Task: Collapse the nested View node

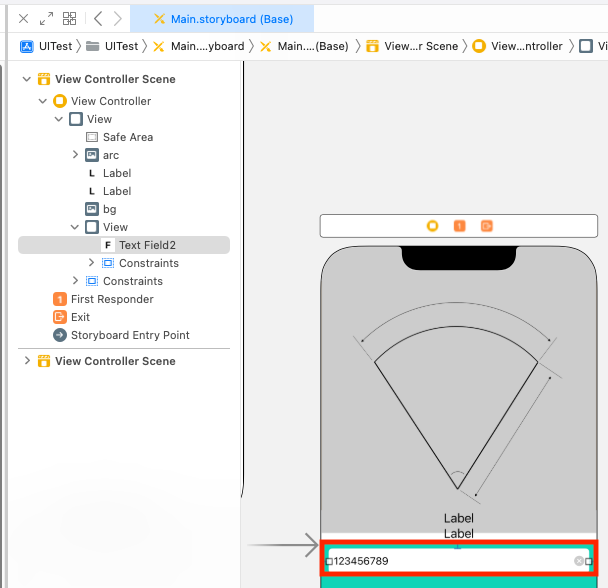Action: point(74,227)
